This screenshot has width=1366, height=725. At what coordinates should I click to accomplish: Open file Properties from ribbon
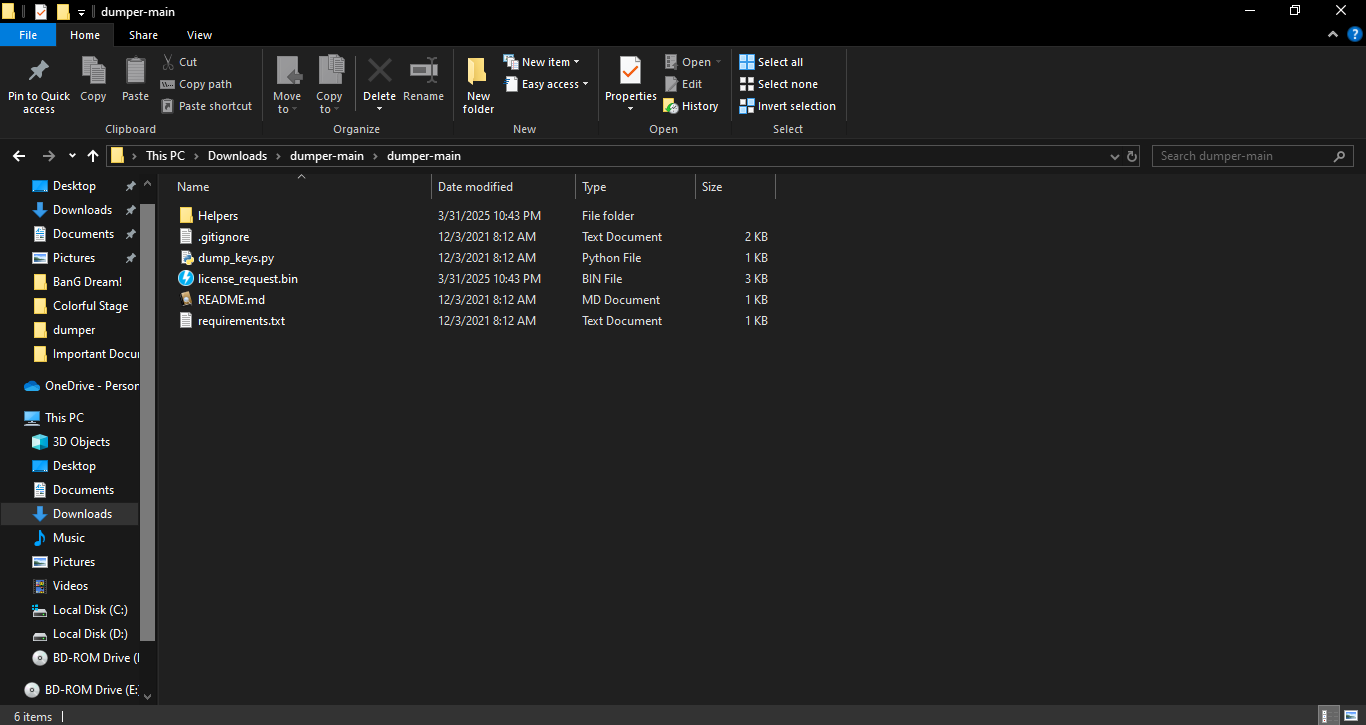point(630,86)
